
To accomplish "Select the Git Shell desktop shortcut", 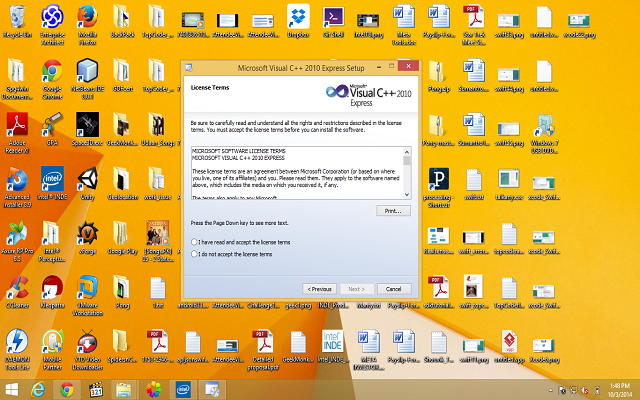I will (333, 21).
